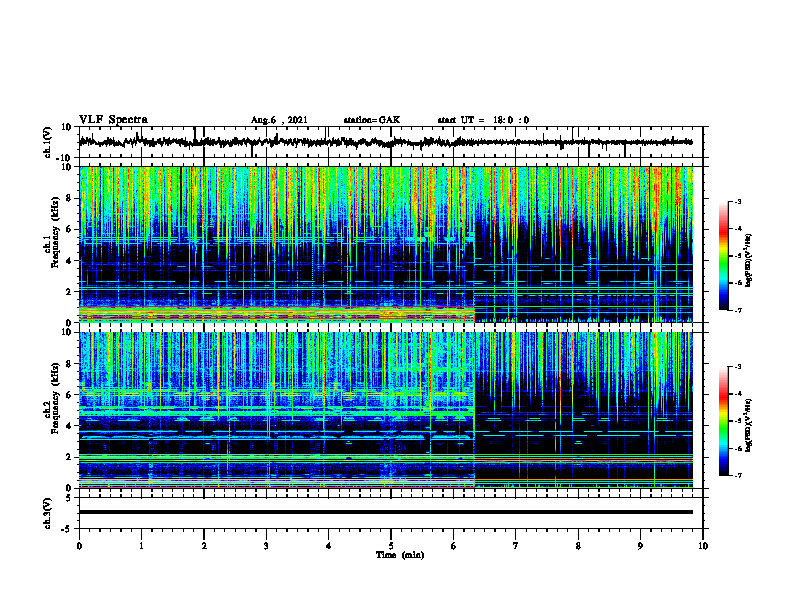
Task: Select the "start UT = 18: 0 : 0" label
Action: click(483, 120)
